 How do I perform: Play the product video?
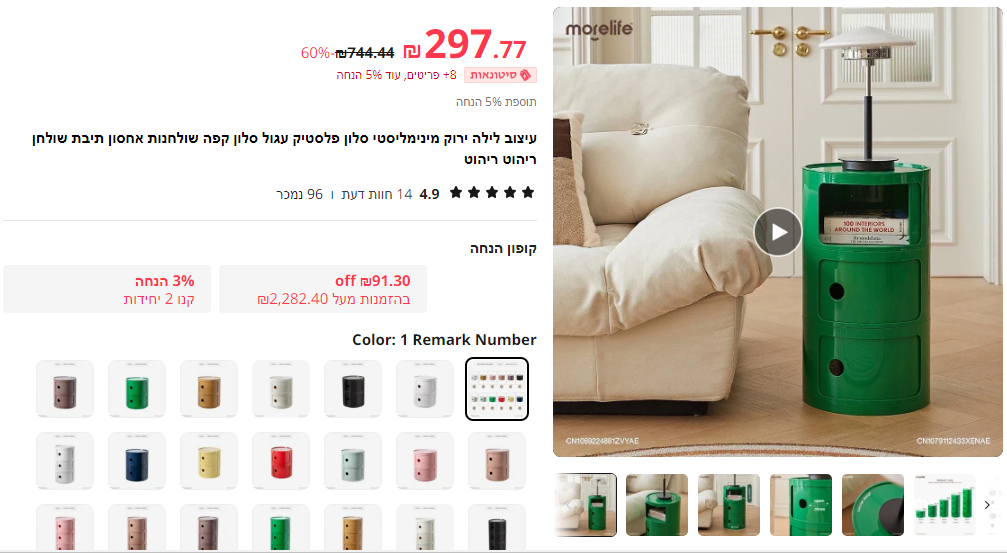(x=778, y=232)
